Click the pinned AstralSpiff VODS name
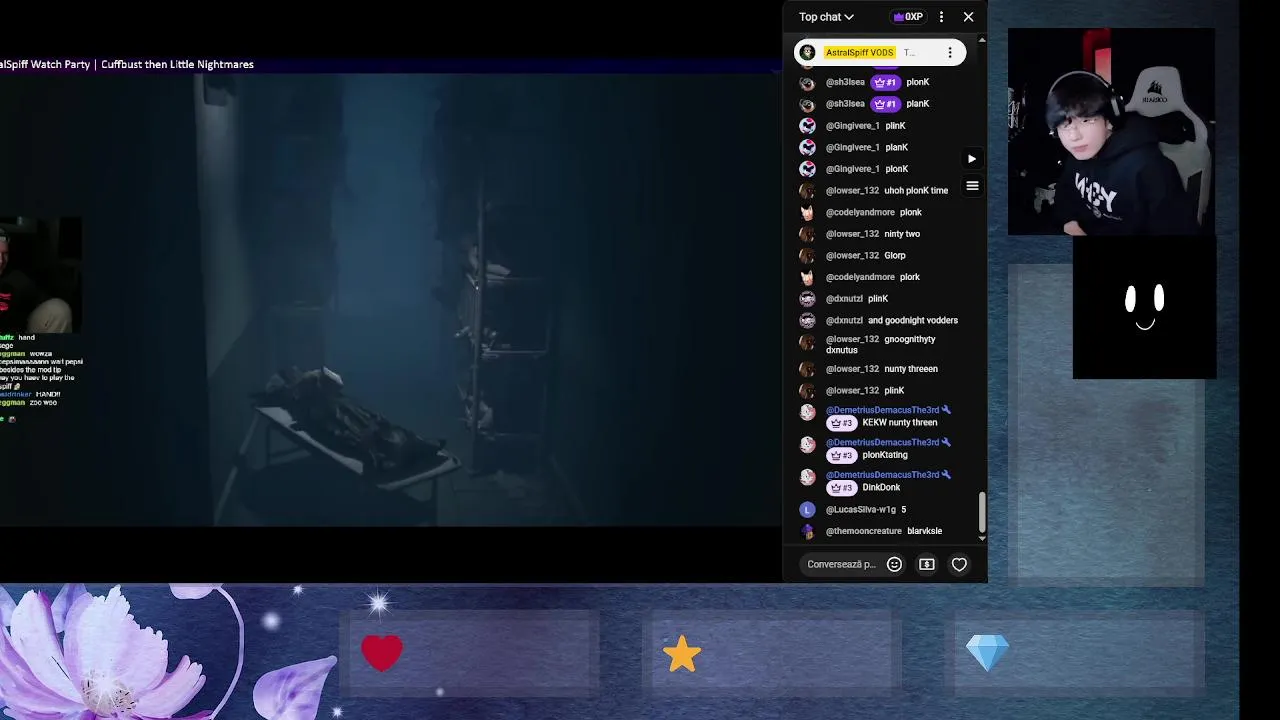 (x=859, y=53)
